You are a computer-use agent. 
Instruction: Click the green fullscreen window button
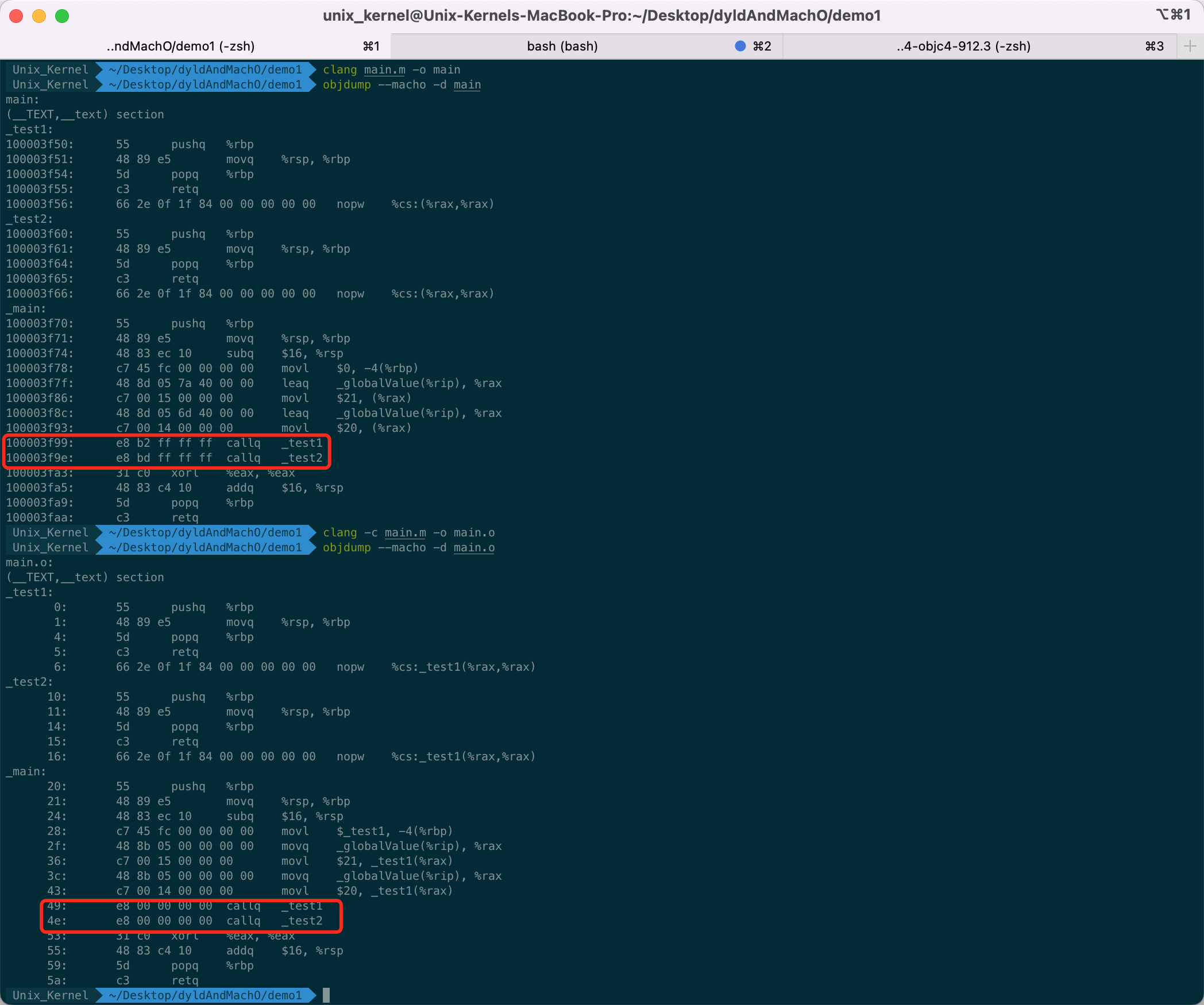click(62, 16)
